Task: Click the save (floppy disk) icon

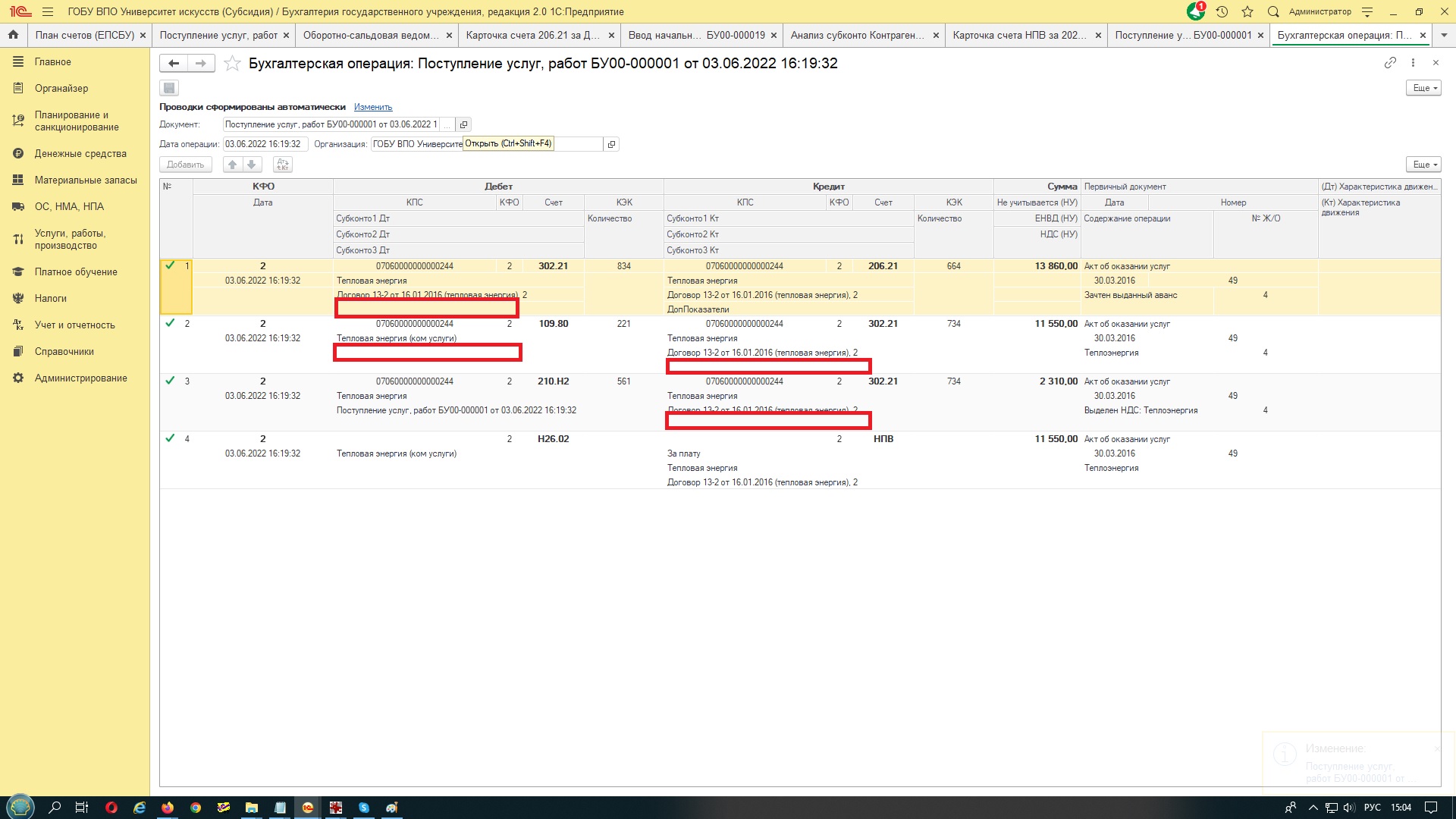Action: [169, 88]
